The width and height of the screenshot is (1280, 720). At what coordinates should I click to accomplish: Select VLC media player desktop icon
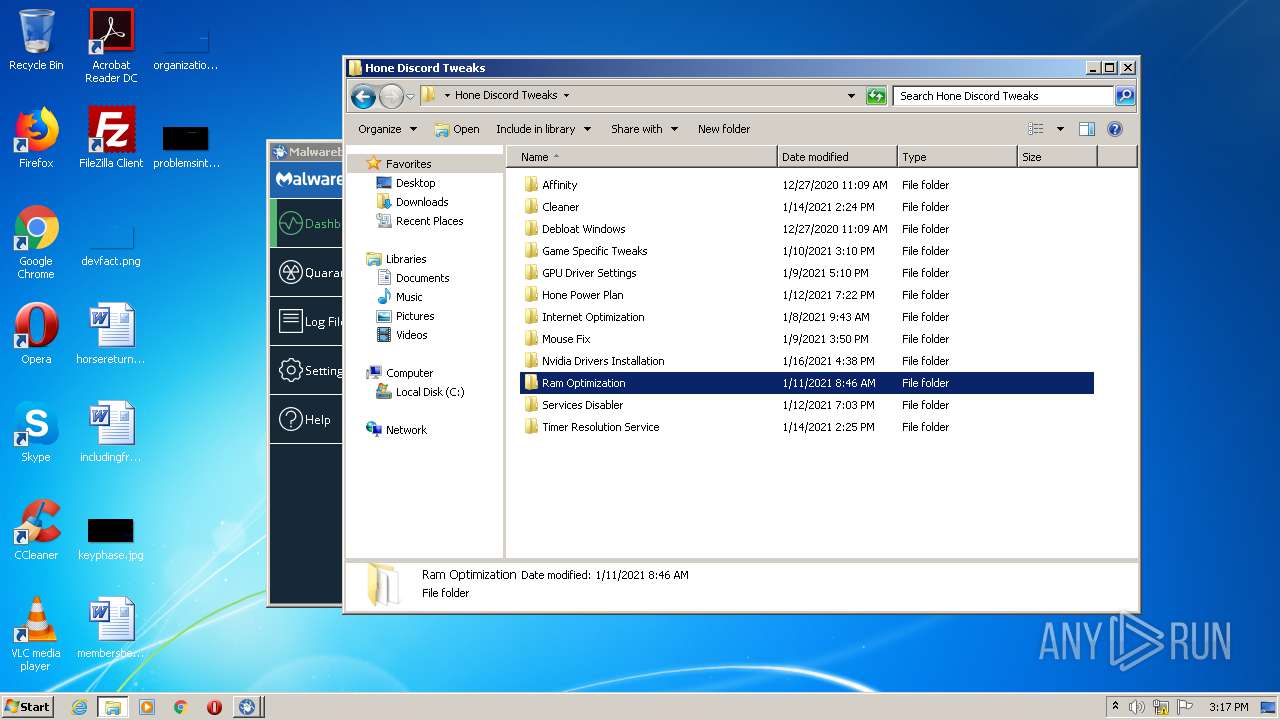(x=36, y=634)
